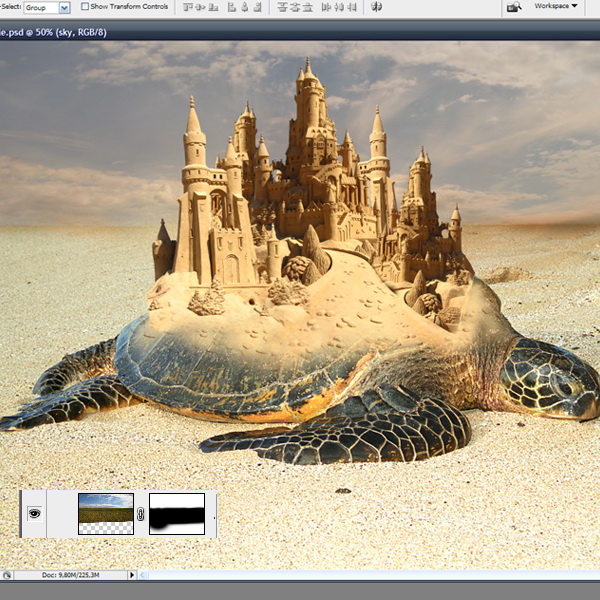Image resolution: width=600 pixels, height=600 pixels.
Task: Click the horizontal scrollbar left arrow
Action: click(x=143, y=575)
